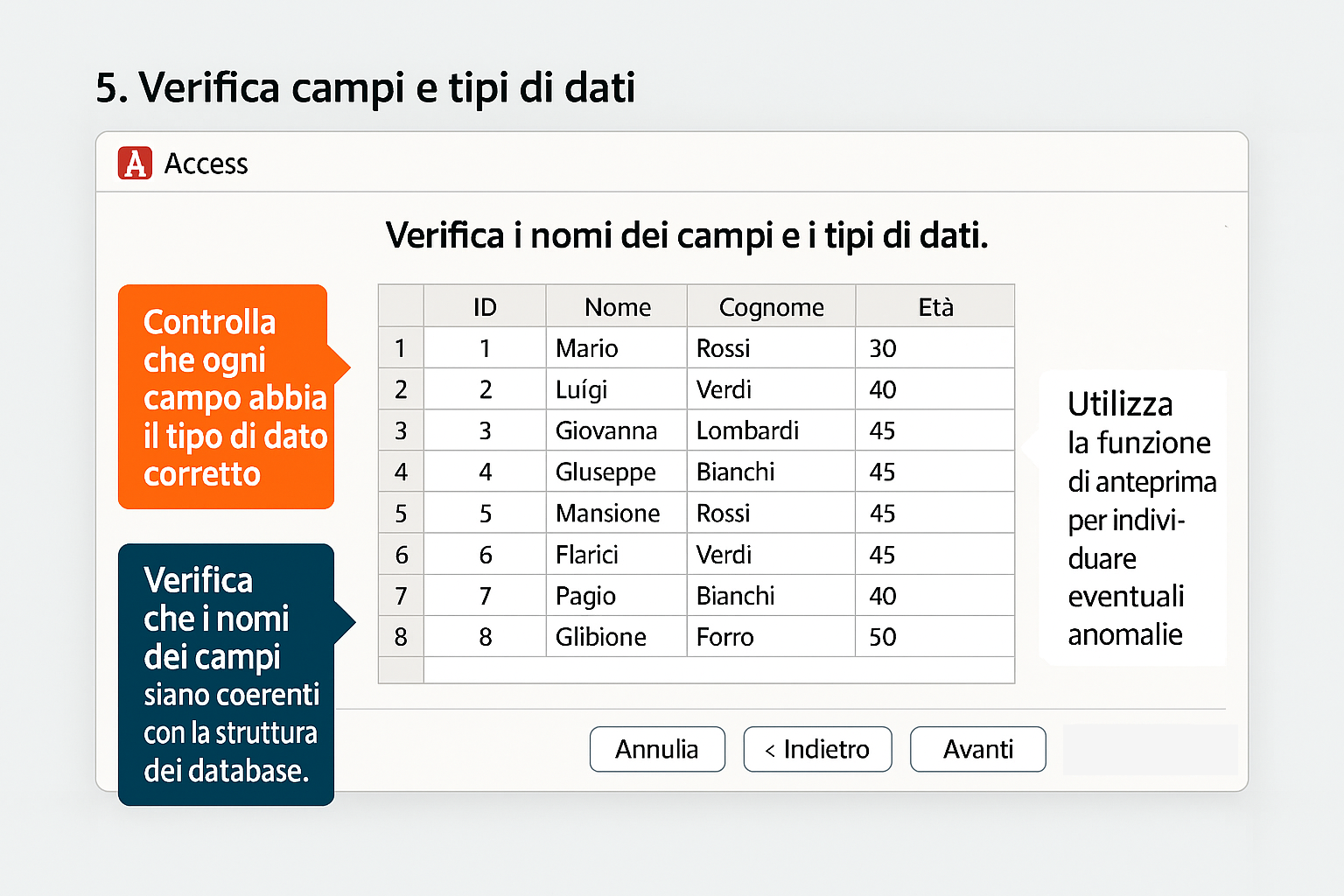The width and height of the screenshot is (1344, 896).
Task: Select the ID column header
Action: point(485,306)
